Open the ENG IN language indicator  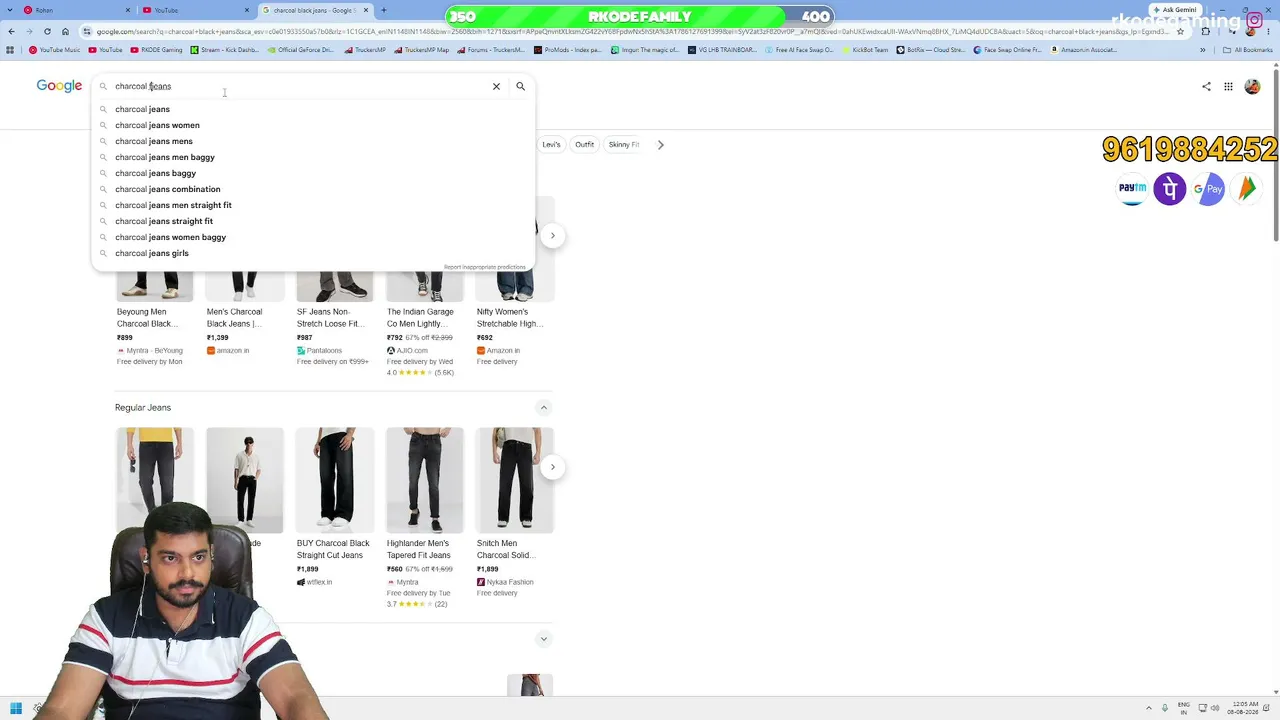1184,709
